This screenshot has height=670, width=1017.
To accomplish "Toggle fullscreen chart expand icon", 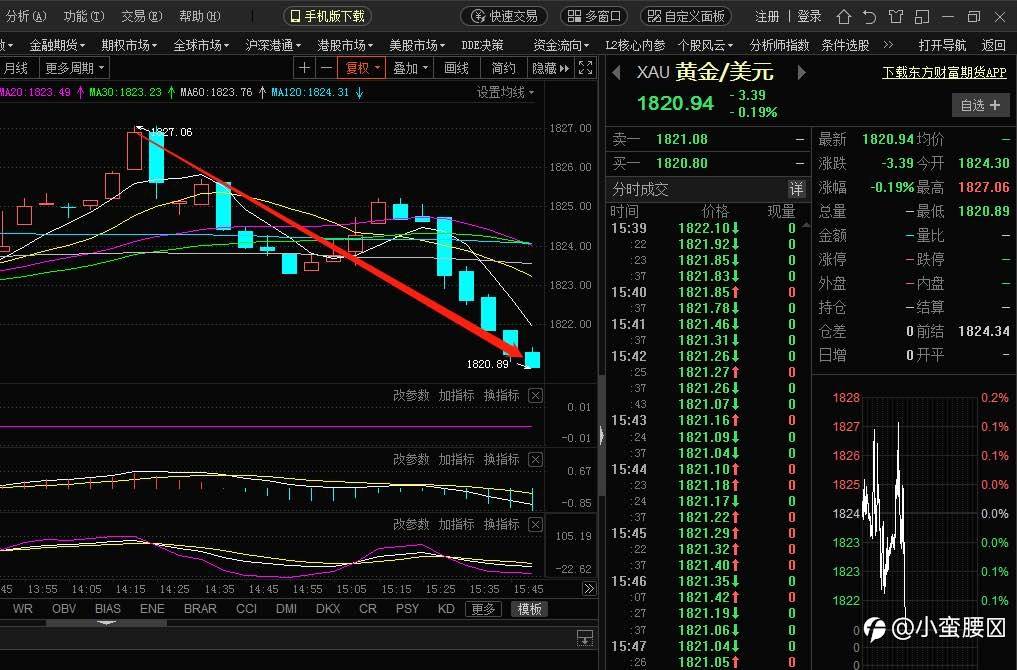I will tap(585, 67).
